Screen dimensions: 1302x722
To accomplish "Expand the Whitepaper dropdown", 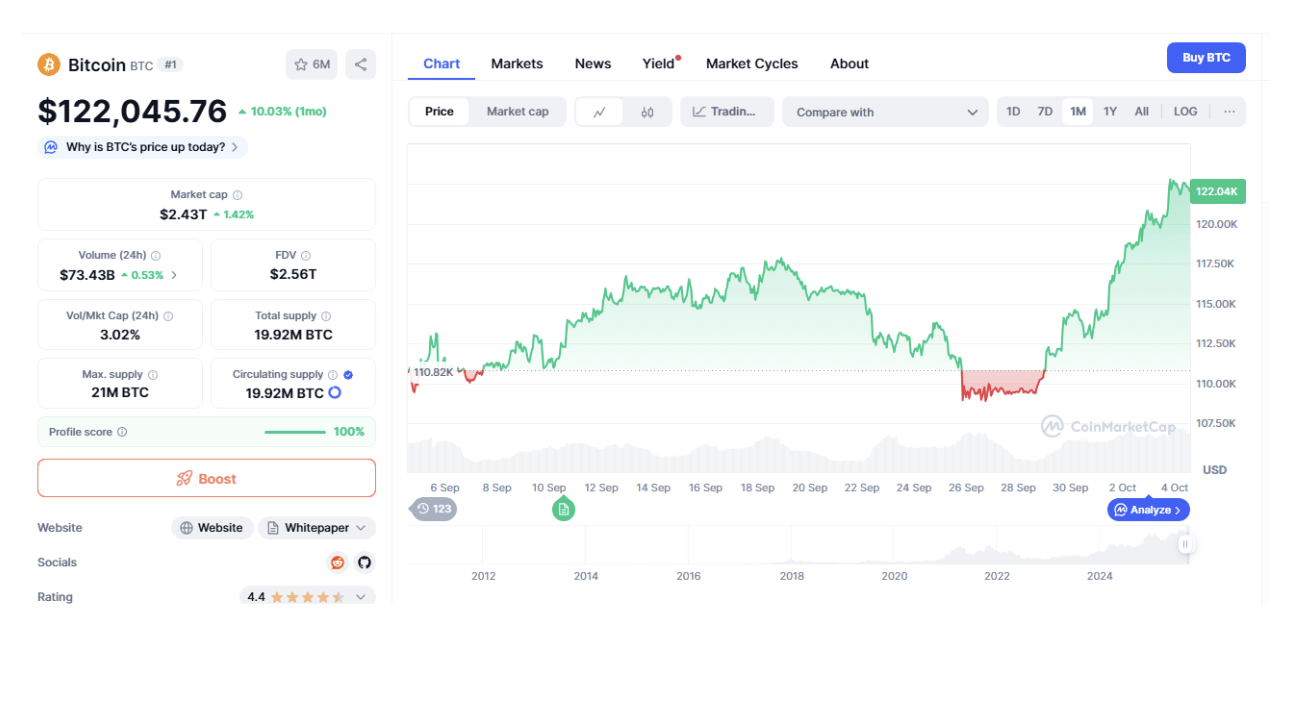I will pyautogui.click(x=316, y=528).
